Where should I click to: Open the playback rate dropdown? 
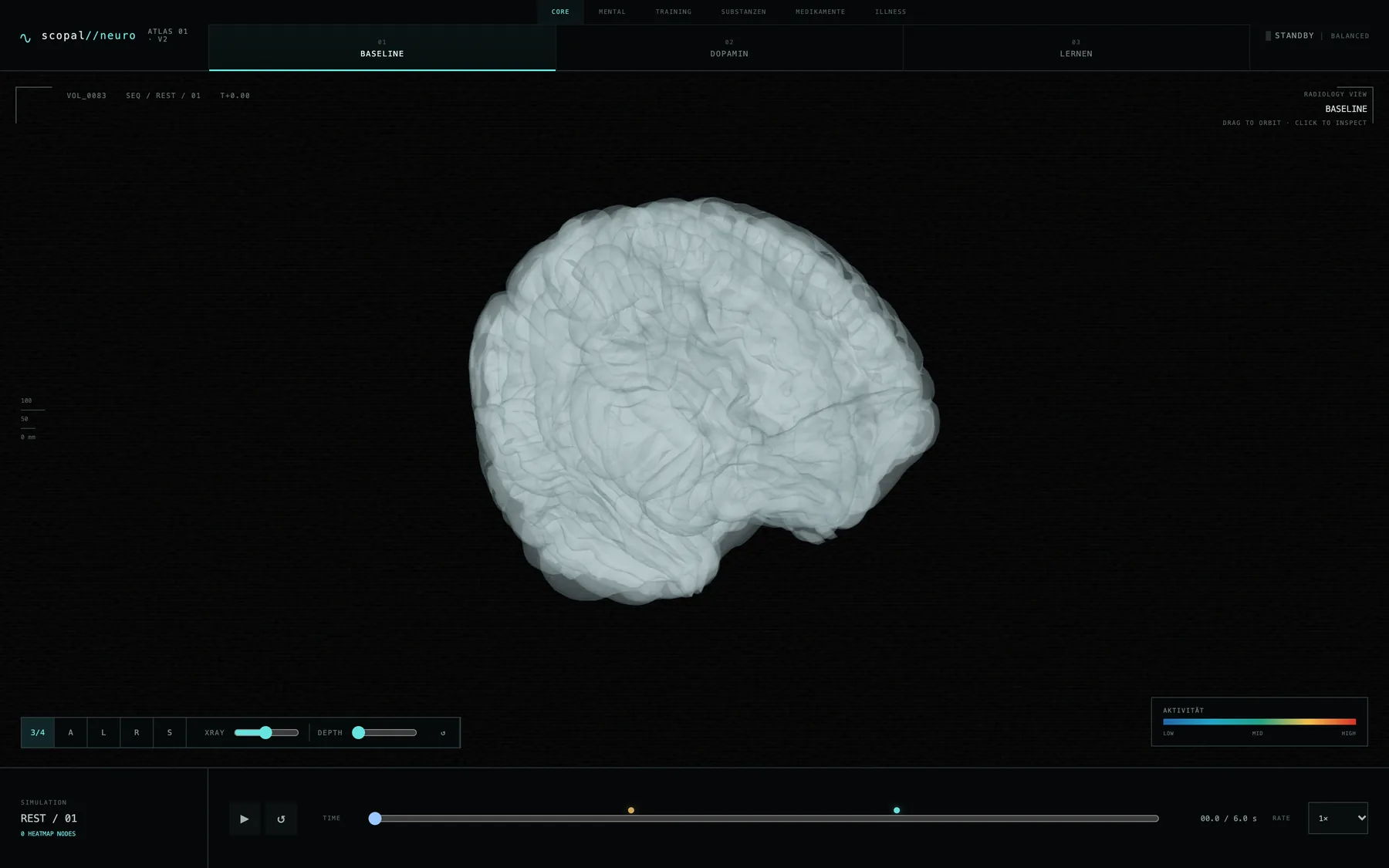pyautogui.click(x=1338, y=818)
